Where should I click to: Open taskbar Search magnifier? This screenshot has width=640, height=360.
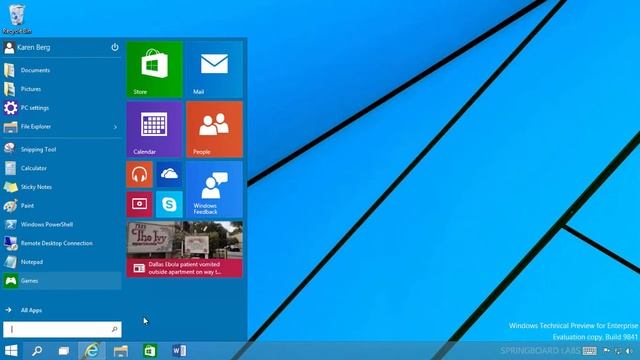click(37, 351)
